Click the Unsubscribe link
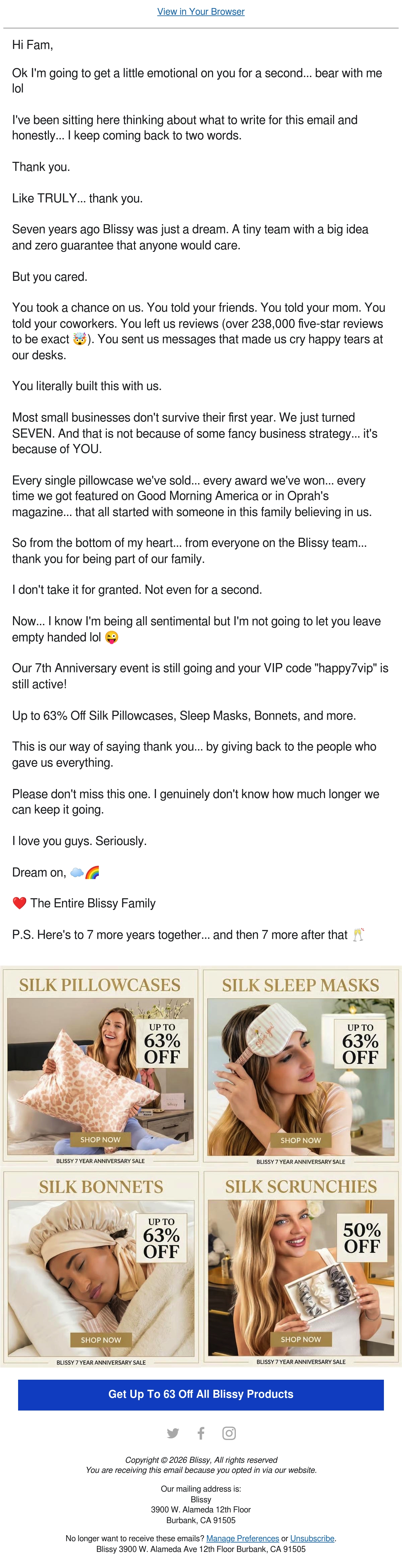 312,1538
